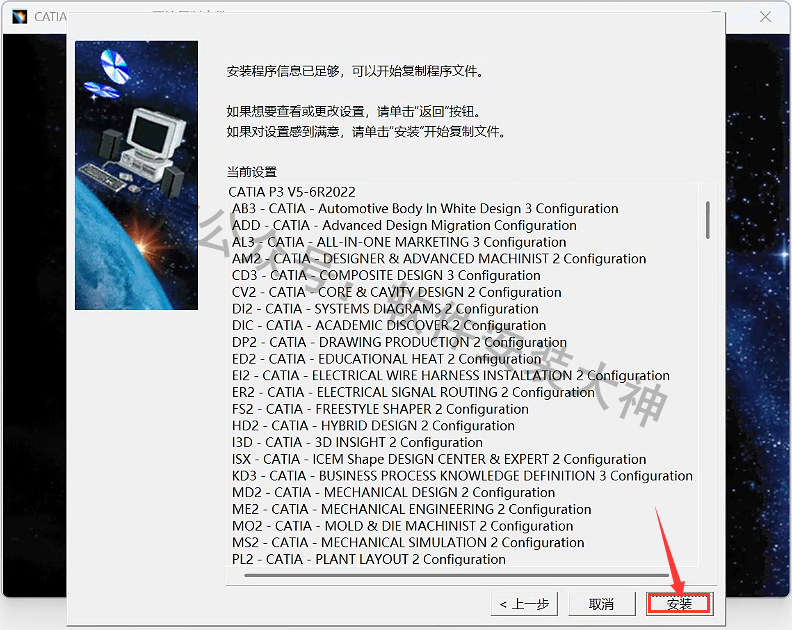Click the 安装程序信息已足够 message line
The image size is (792, 630).
point(355,71)
